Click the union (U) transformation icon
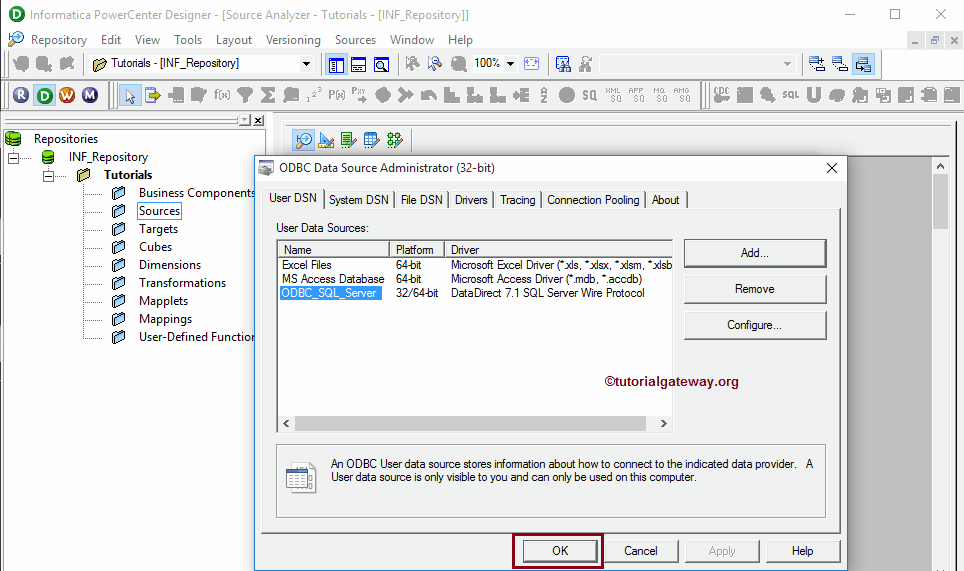This screenshot has height=571, width=964. pyautogui.click(x=814, y=95)
